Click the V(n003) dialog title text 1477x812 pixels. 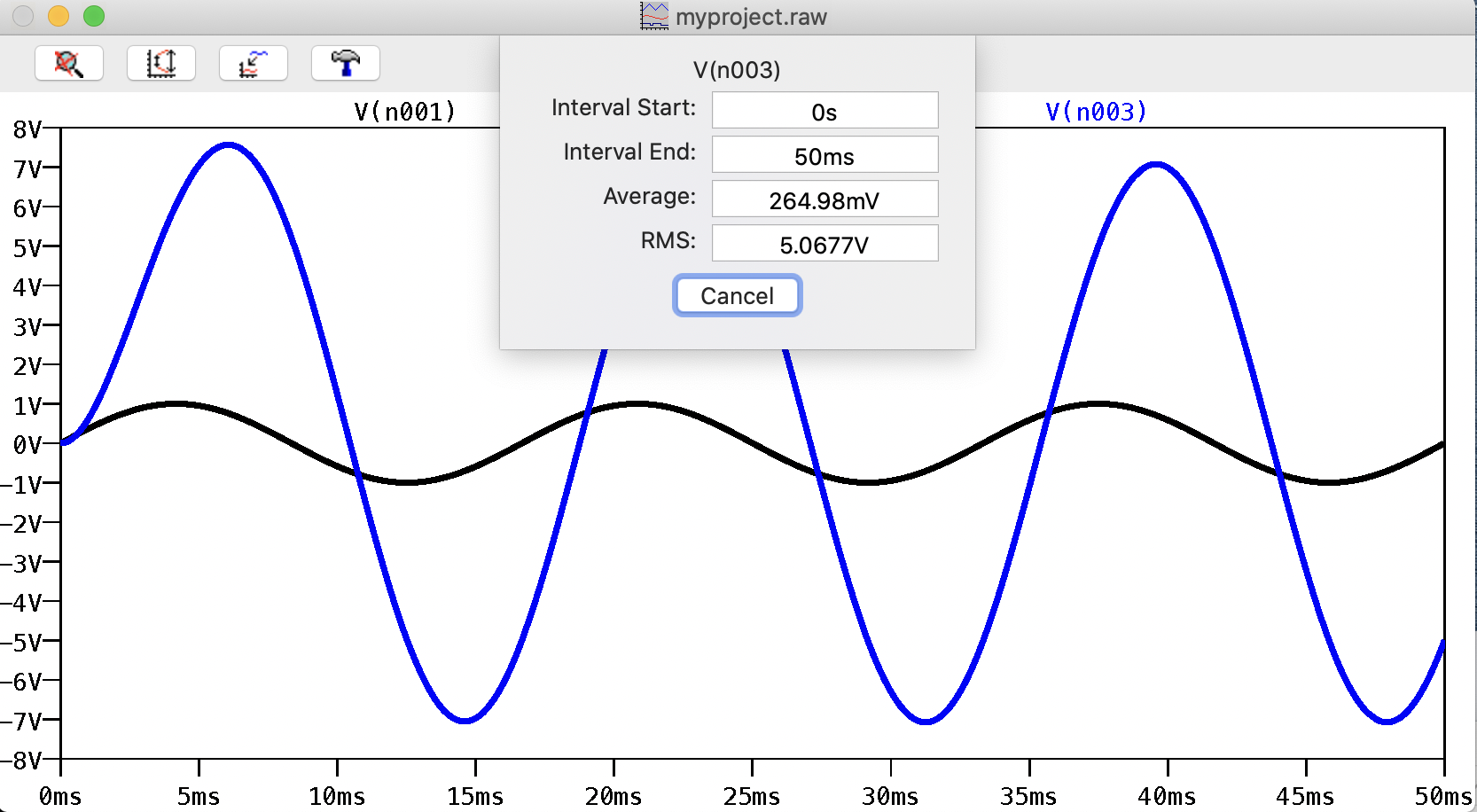click(737, 69)
